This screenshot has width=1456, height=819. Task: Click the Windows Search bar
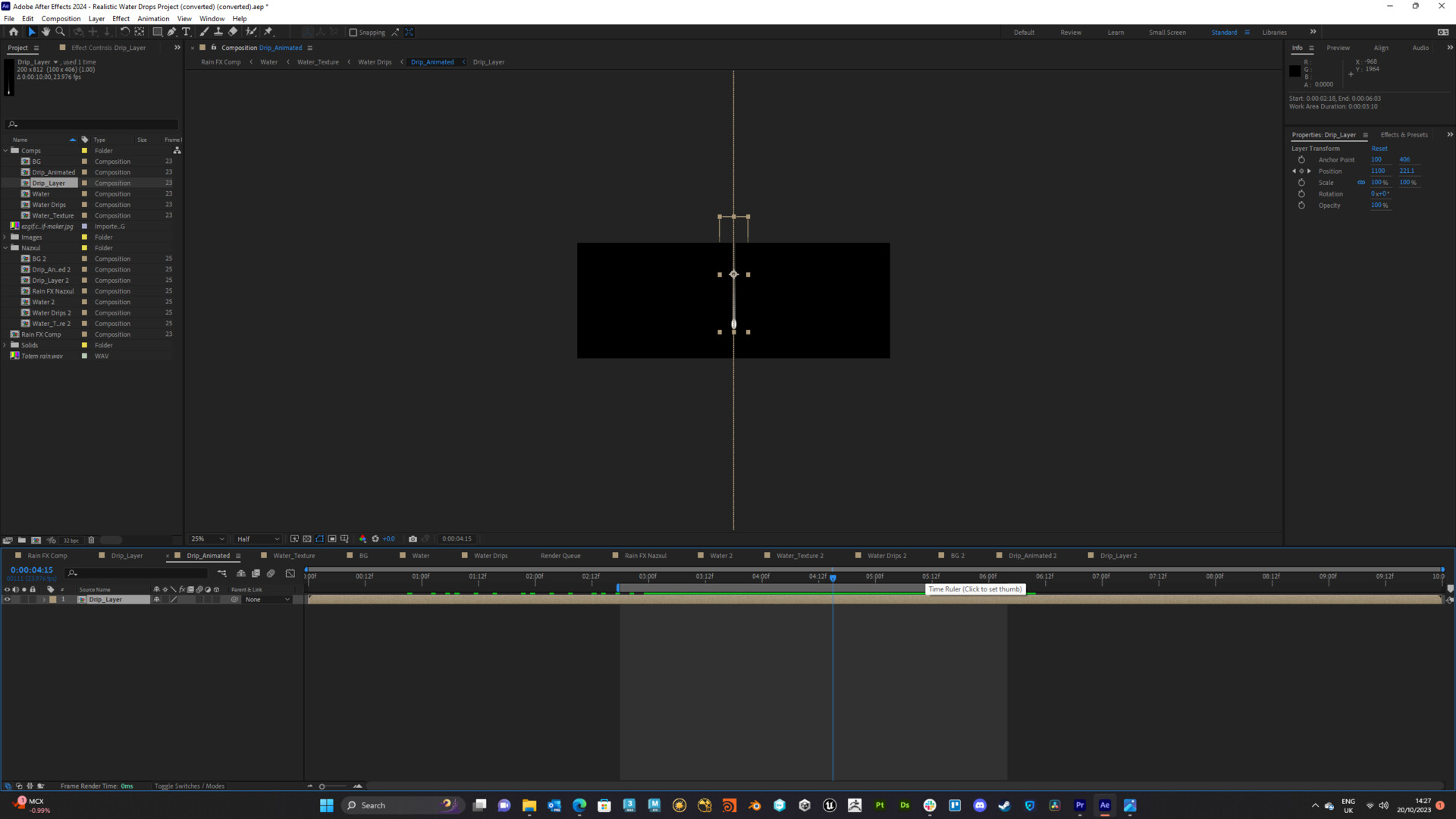(x=402, y=805)
